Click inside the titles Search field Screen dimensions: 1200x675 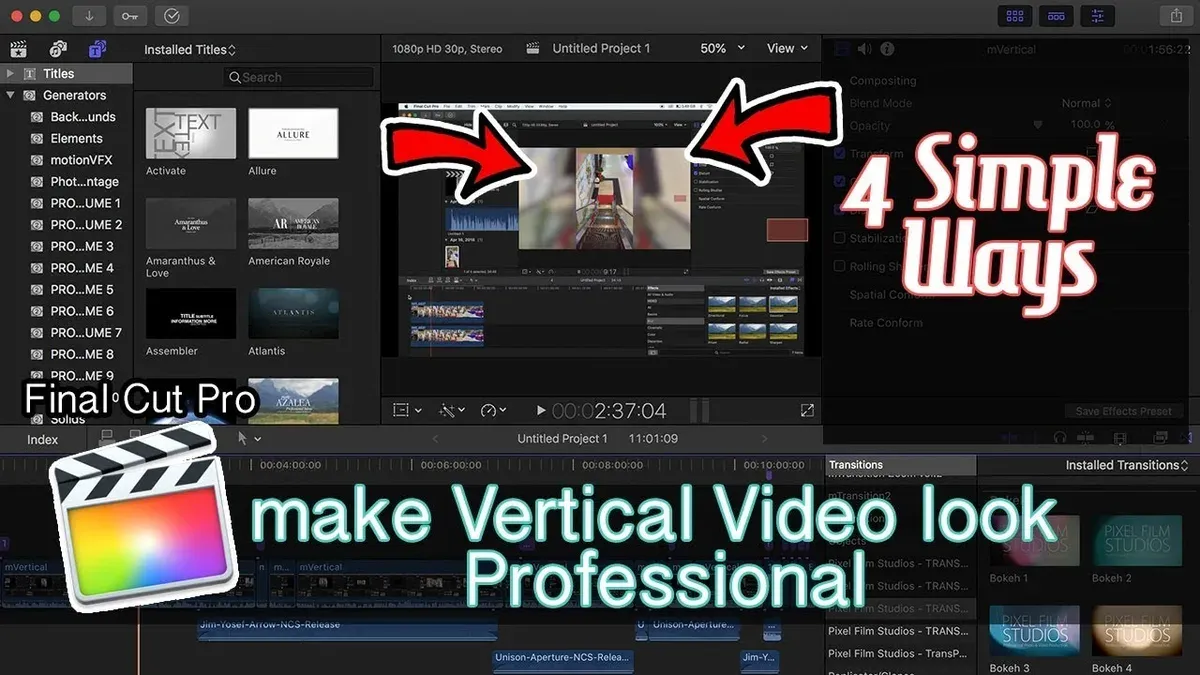coord(299,77)
